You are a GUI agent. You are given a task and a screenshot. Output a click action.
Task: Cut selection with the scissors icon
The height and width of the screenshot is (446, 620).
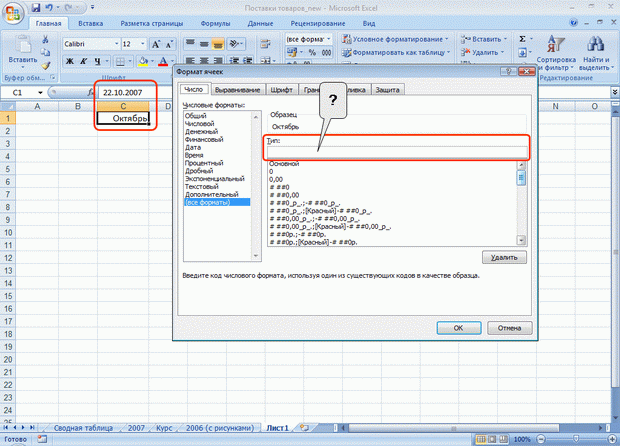(45, 39)
